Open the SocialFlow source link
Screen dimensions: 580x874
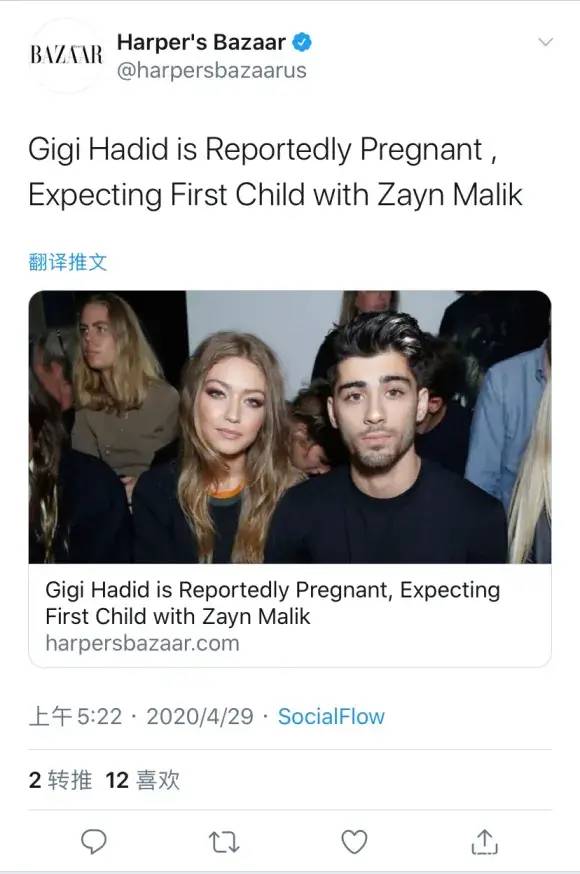coord(331,716)
